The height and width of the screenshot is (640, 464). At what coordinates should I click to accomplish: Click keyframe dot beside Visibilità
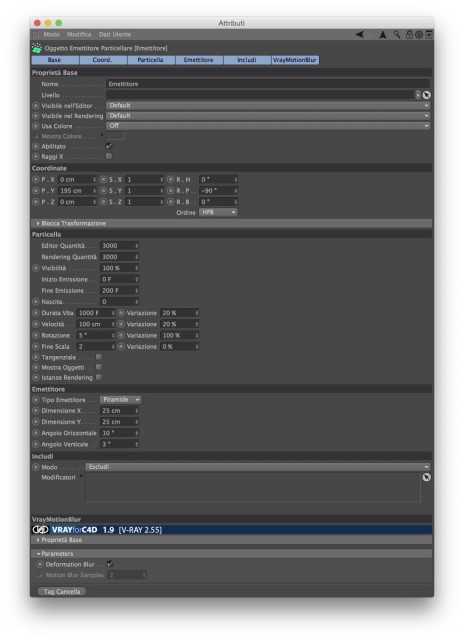36,268
